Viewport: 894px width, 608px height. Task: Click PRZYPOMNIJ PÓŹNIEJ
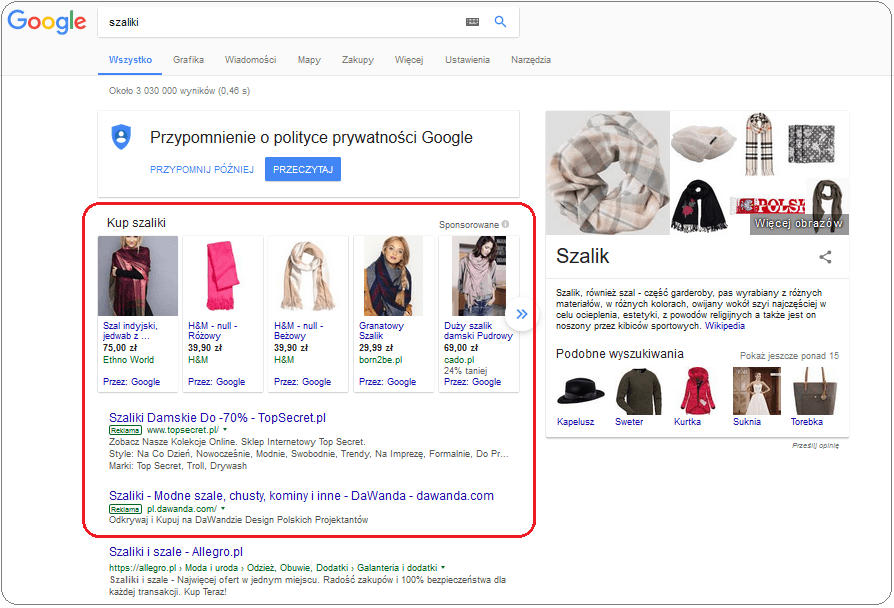coord(202,169)
